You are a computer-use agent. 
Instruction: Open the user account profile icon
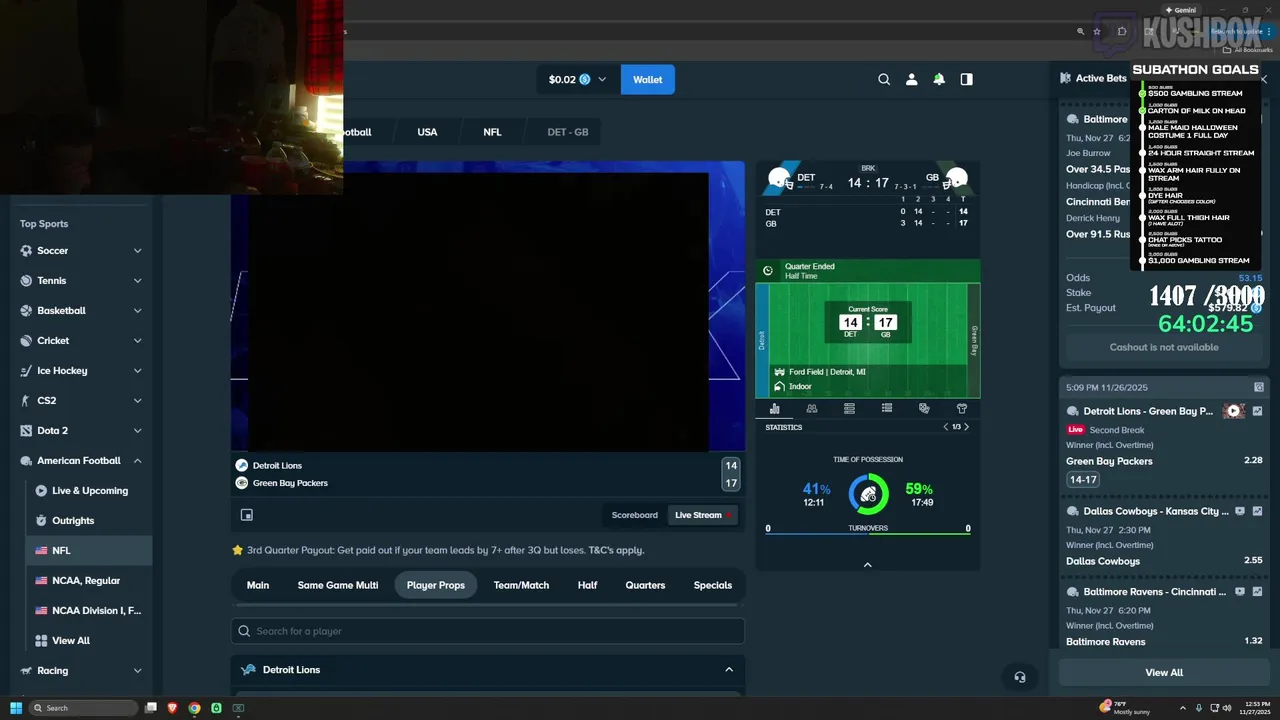click(x=911, y=79)
